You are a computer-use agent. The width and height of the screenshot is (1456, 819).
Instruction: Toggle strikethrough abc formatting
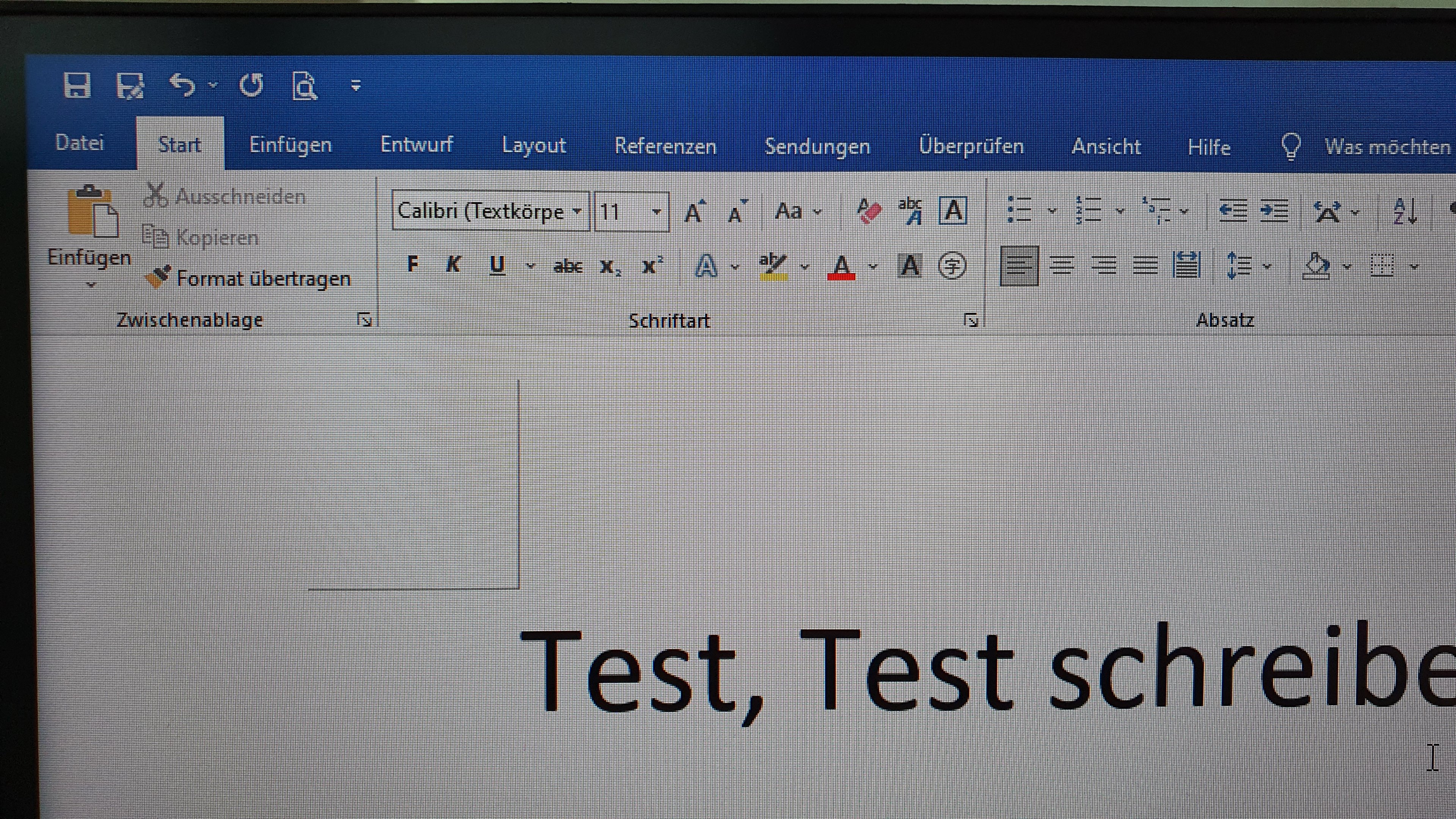click(x=568, y=266)
